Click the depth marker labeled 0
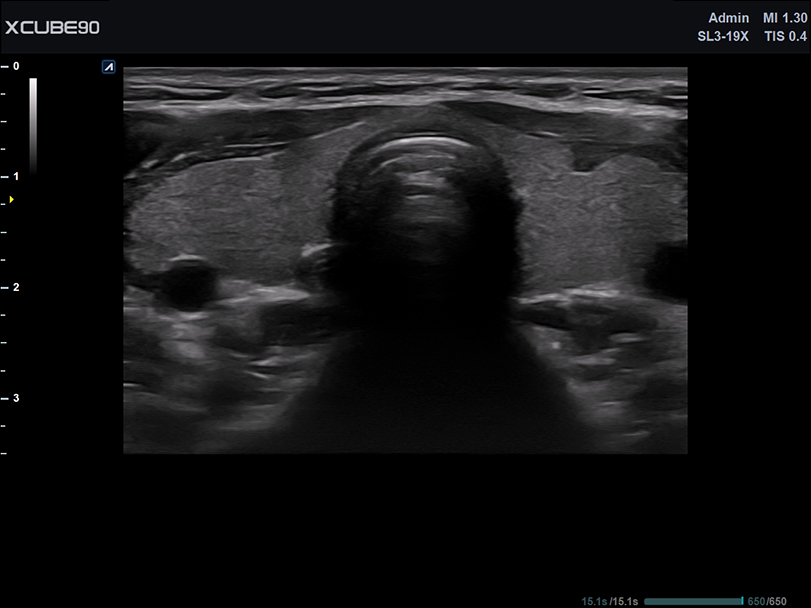Screen dimensions: 811x608 (14, 64)
